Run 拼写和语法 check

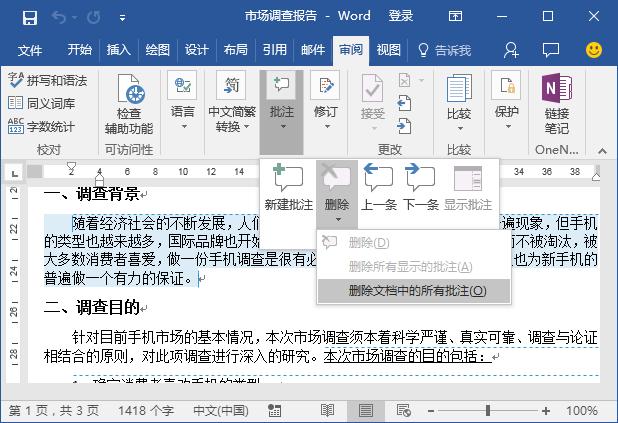point(48,81)
